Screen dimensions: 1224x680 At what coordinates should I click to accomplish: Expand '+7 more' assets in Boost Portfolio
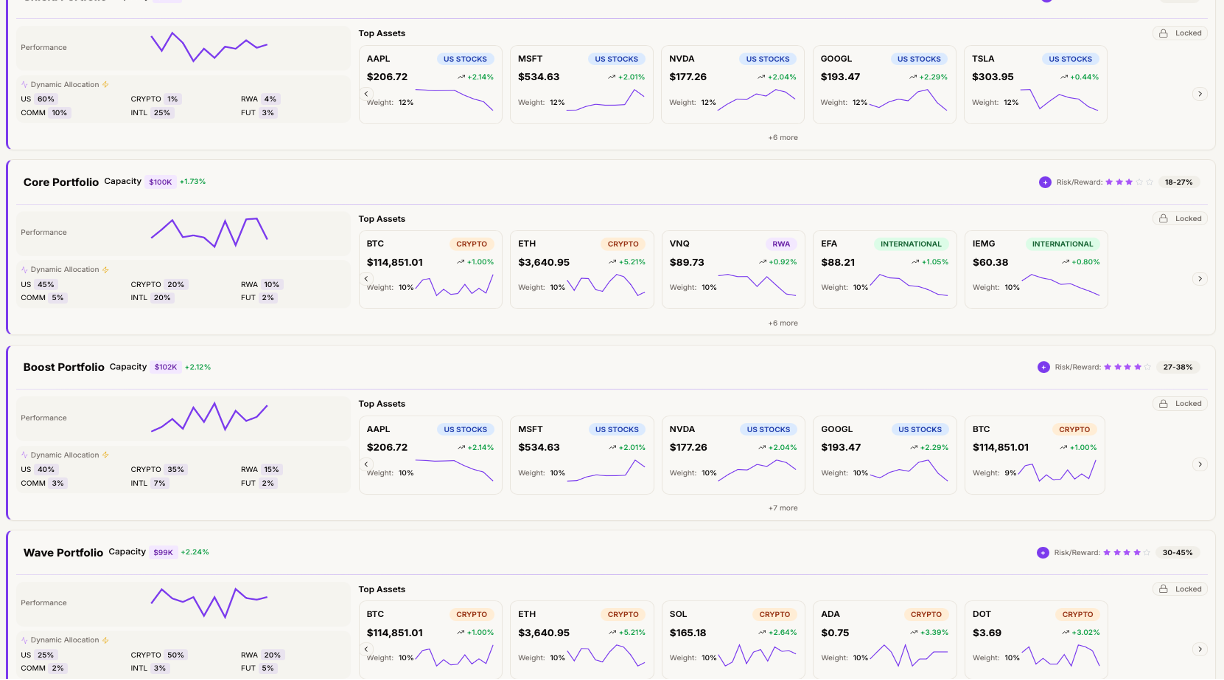point(783,508)
